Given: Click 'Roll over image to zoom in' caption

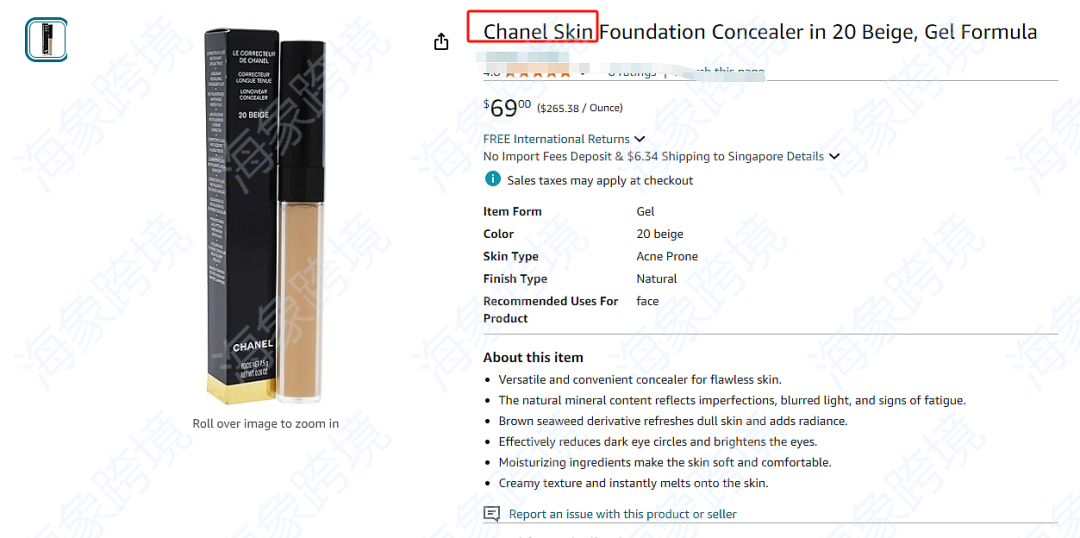Looking at the screenshot, I should click(266, 424).
